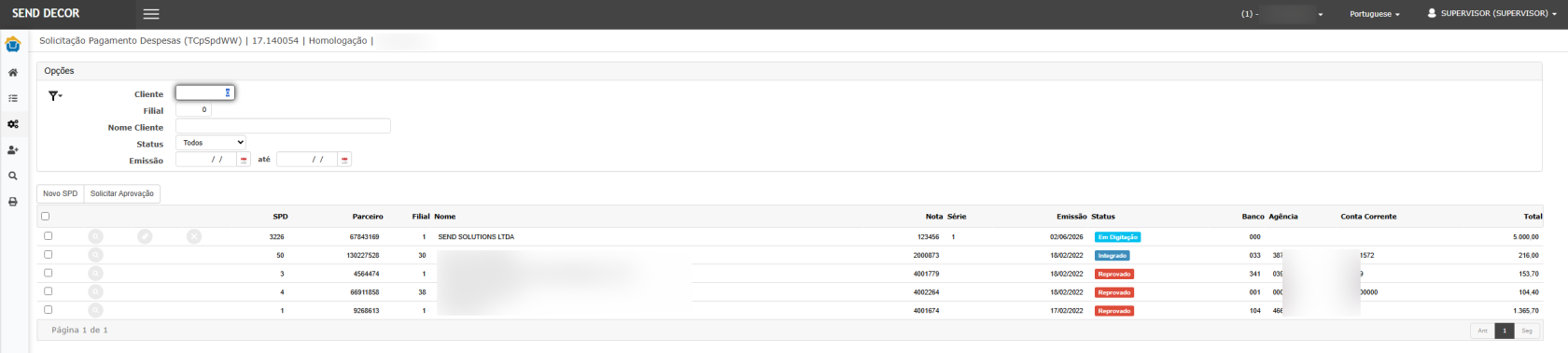
Task: Click view icon for SPD 4 row
Action: [x=96, y=292]
